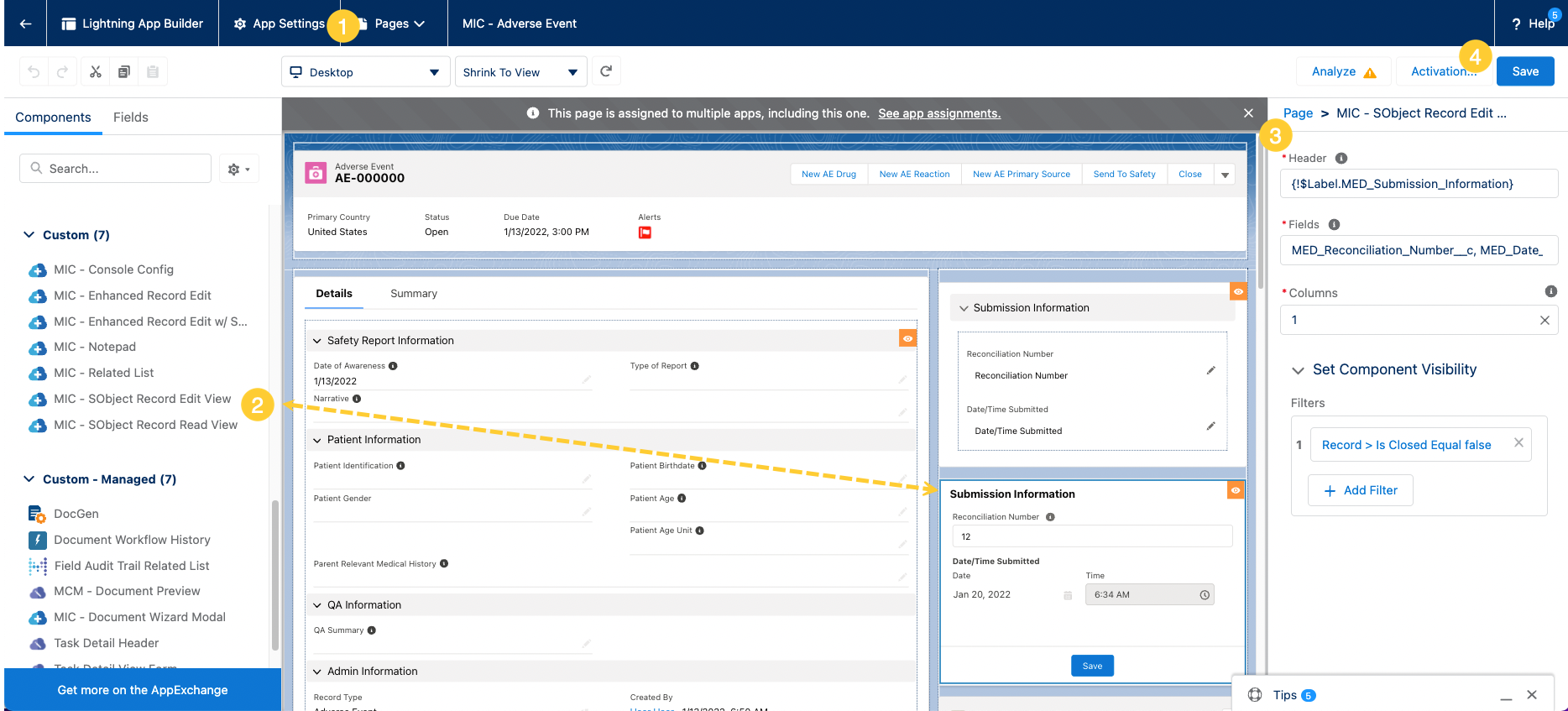The image size is (1568, 711).
Task: Open the See app assignments link
Action: (938, 113)
